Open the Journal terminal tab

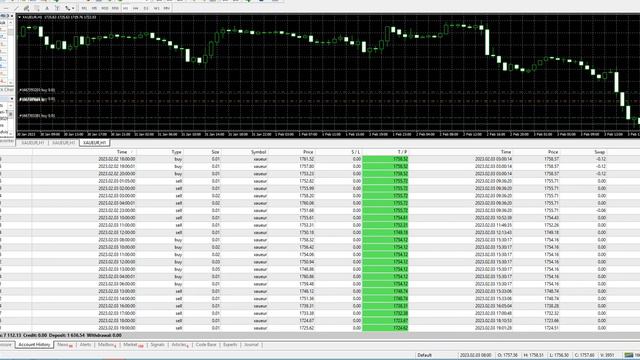(251, 345)
